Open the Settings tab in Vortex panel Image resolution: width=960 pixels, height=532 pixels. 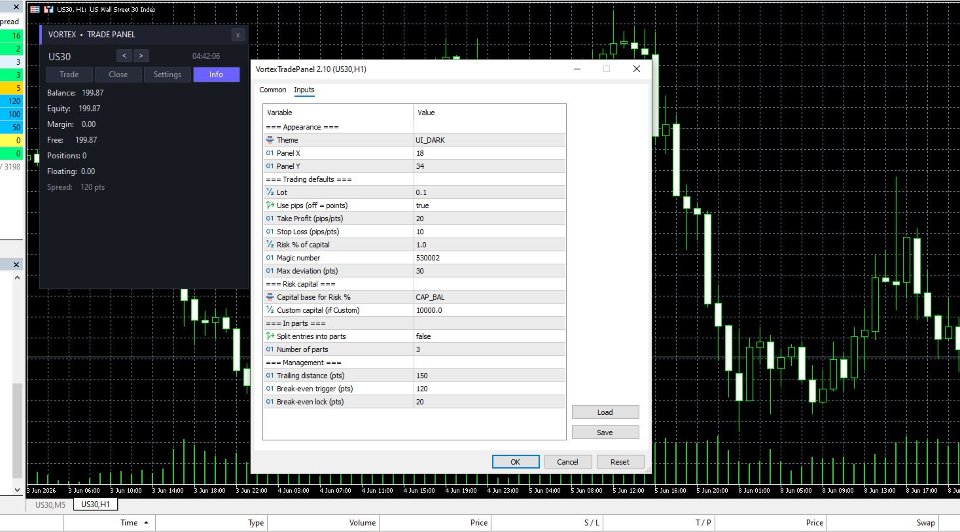click(x=167, y=74)
